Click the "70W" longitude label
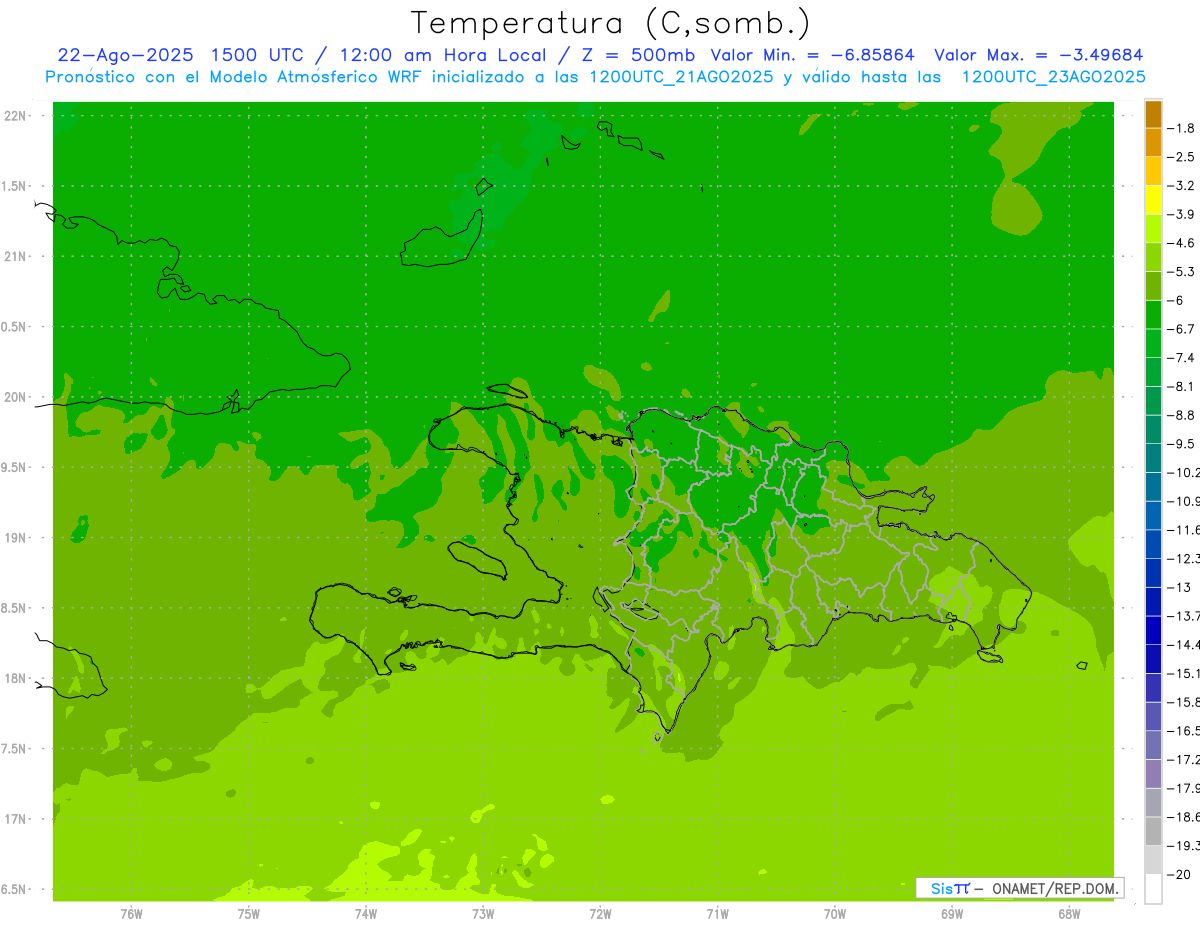Image resolution: width=1200 pixels, height=927 pixels. (835, 913)
